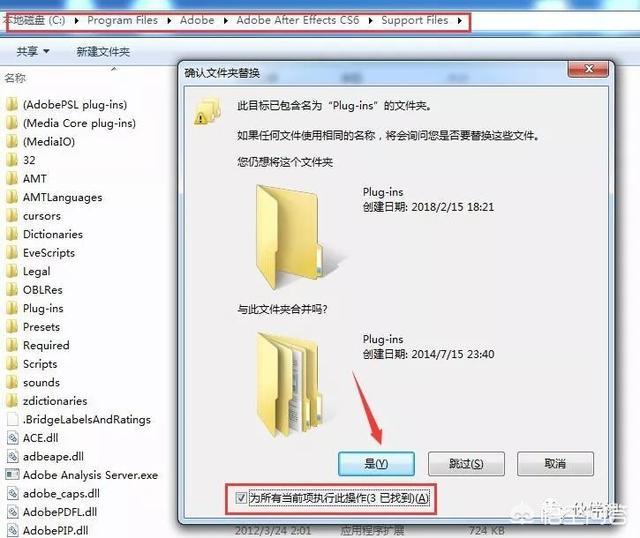Select the EveScripts folder icon
Screen dimensions: 640x538
12,253
